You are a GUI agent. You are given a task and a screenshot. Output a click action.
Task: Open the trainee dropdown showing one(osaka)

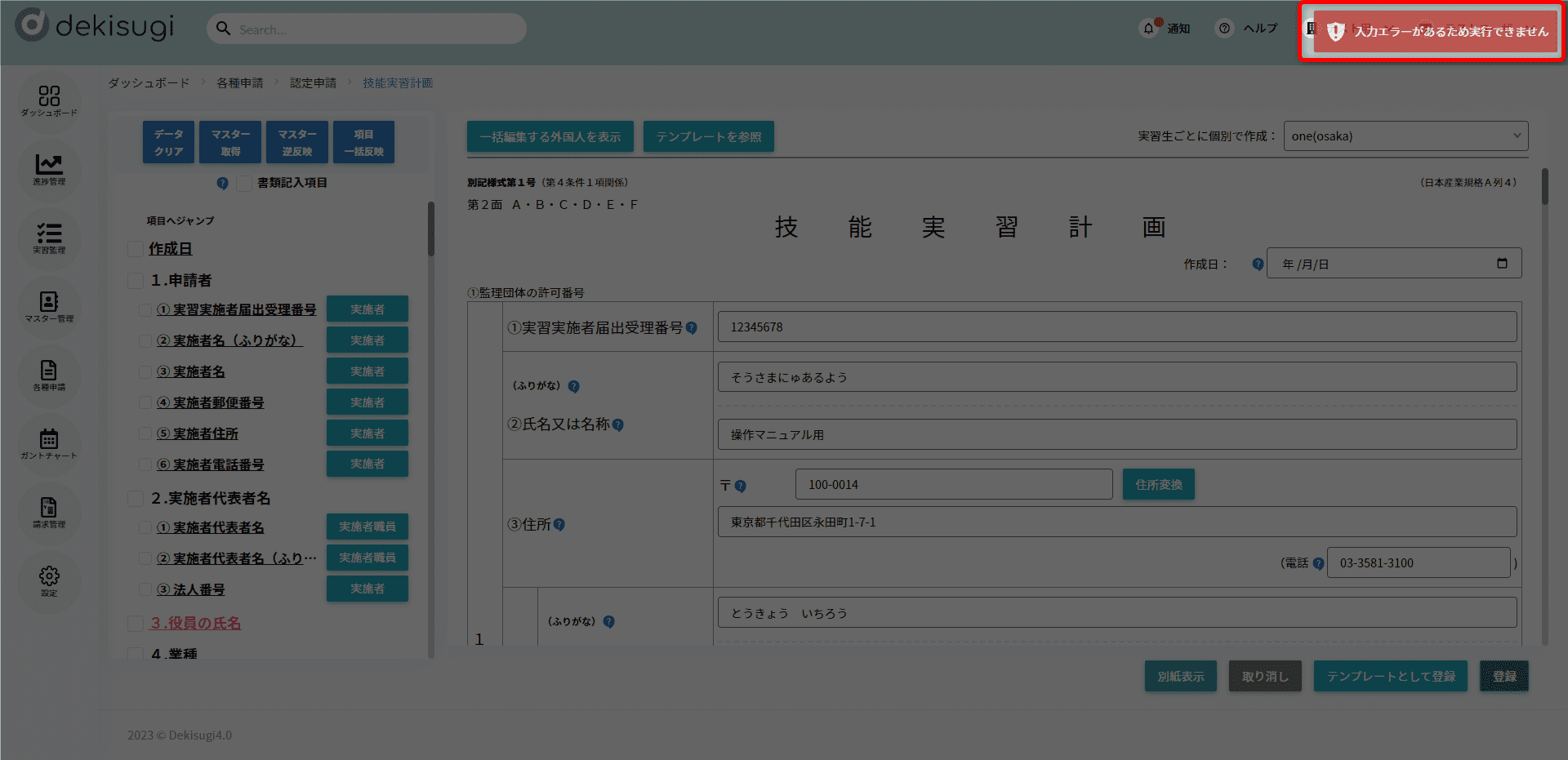[x=1405, y=136]
